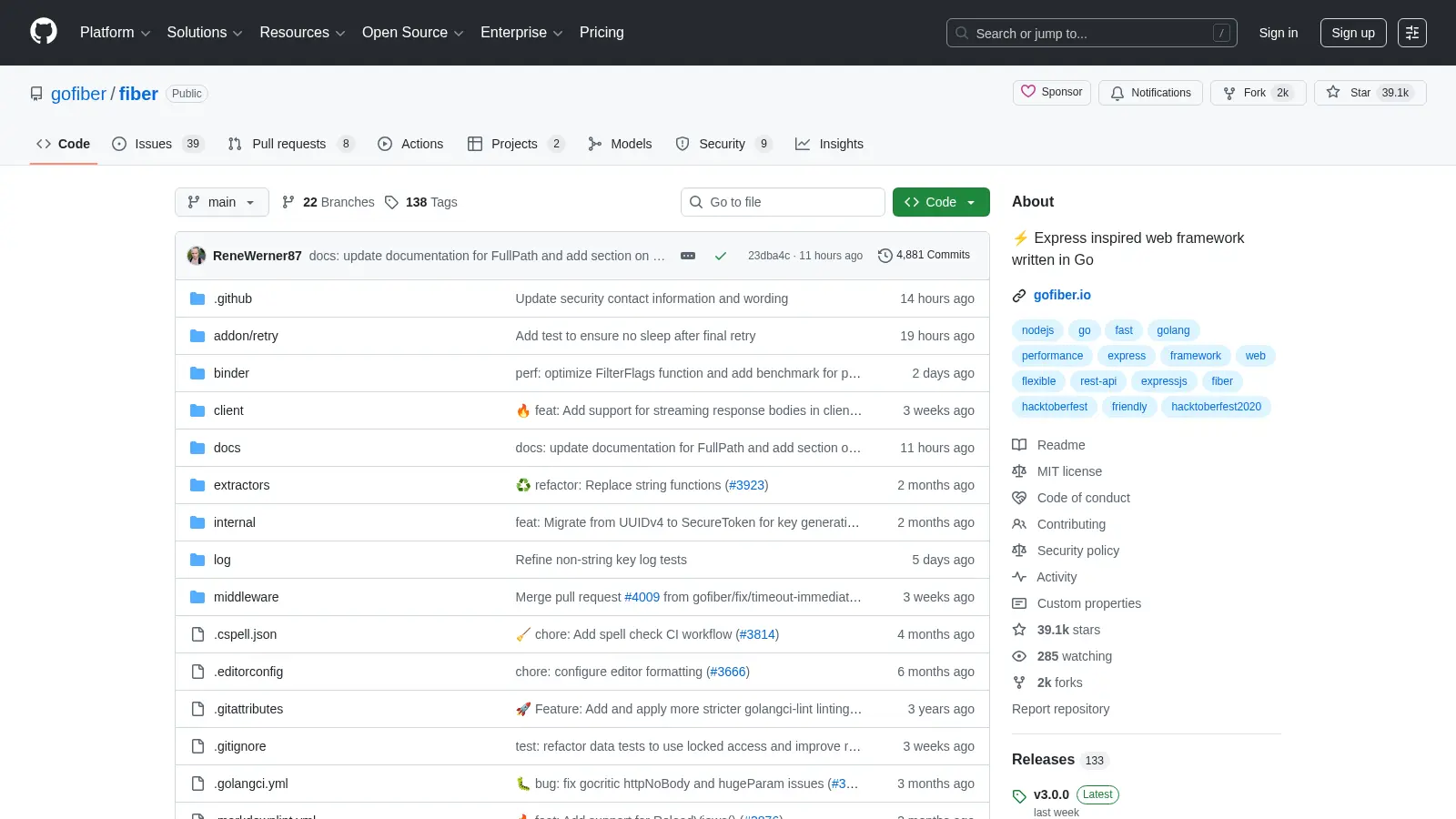Click Sign in link
Image resolution: width=1456 pixels, height=819 pixels.
click(x=1279, y=33)
